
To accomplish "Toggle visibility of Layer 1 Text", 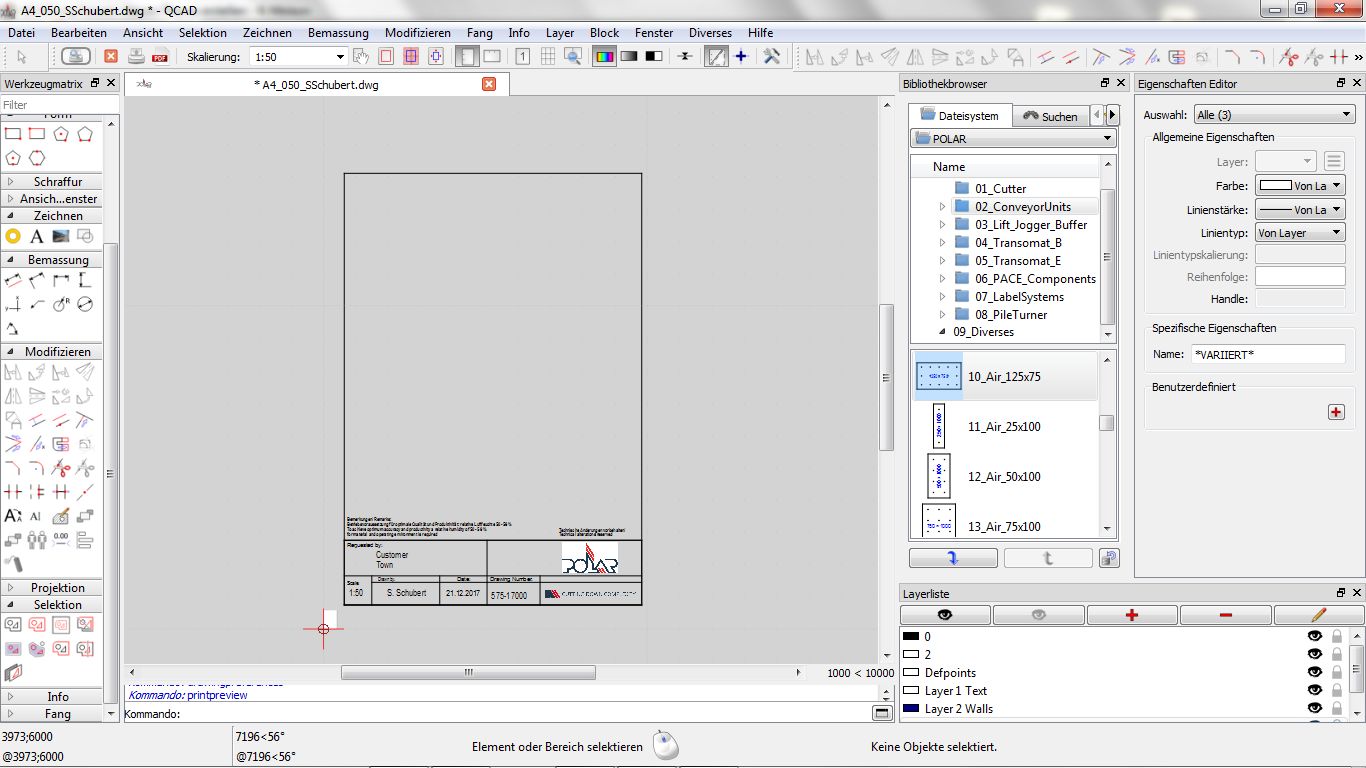I will pos(1315,691).
